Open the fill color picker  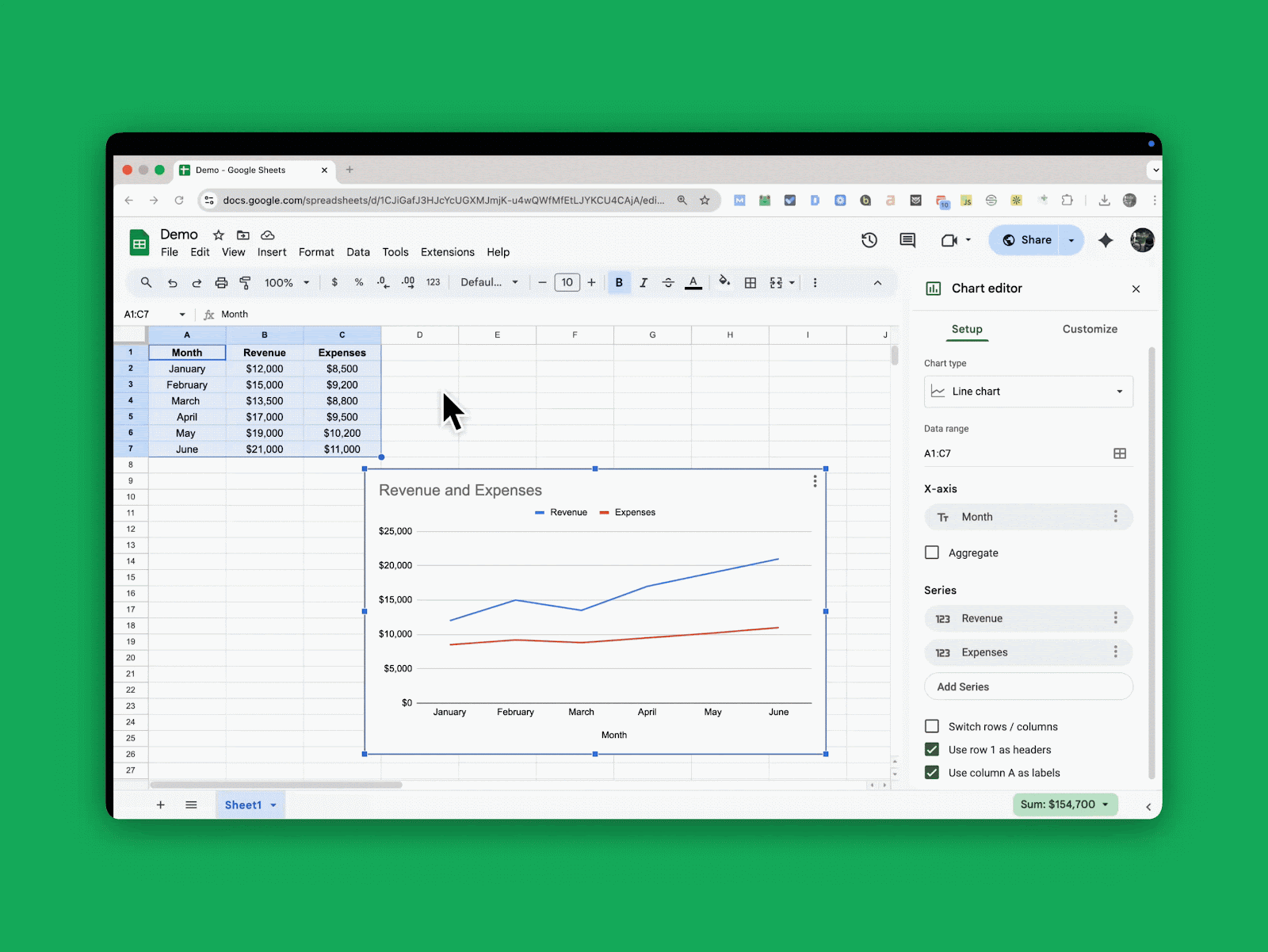(x=725, y=282)
